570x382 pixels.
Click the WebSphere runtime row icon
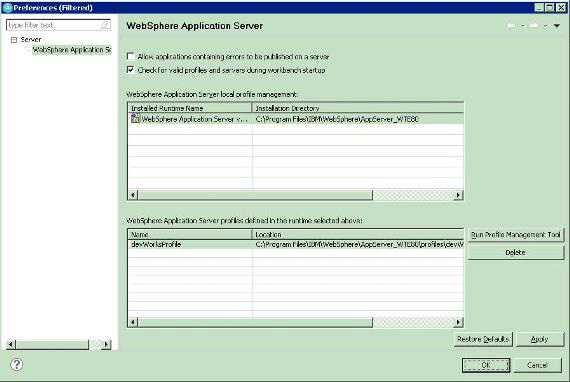[x=135, y=118]
